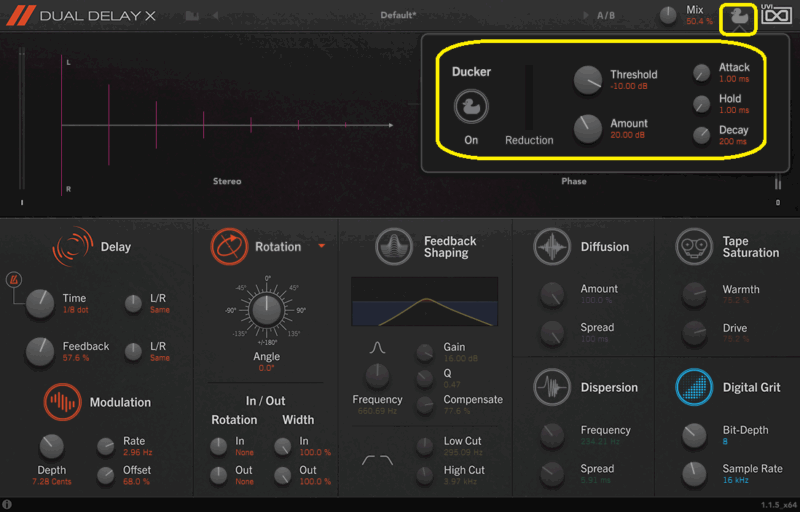Toggle the Digital Grit icon
Screen dimensions: 800x512
point(693,388)
